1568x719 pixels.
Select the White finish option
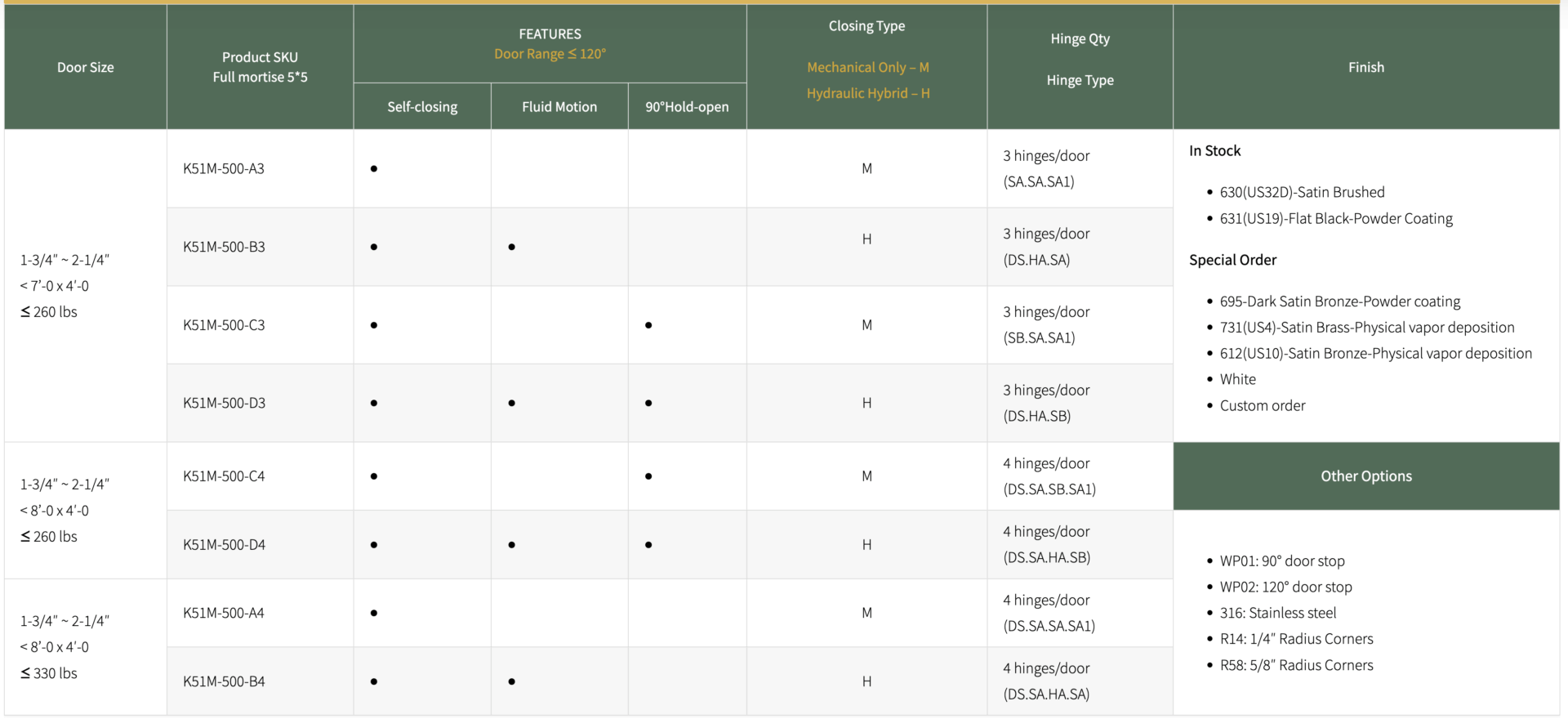tap(1238, 379)
